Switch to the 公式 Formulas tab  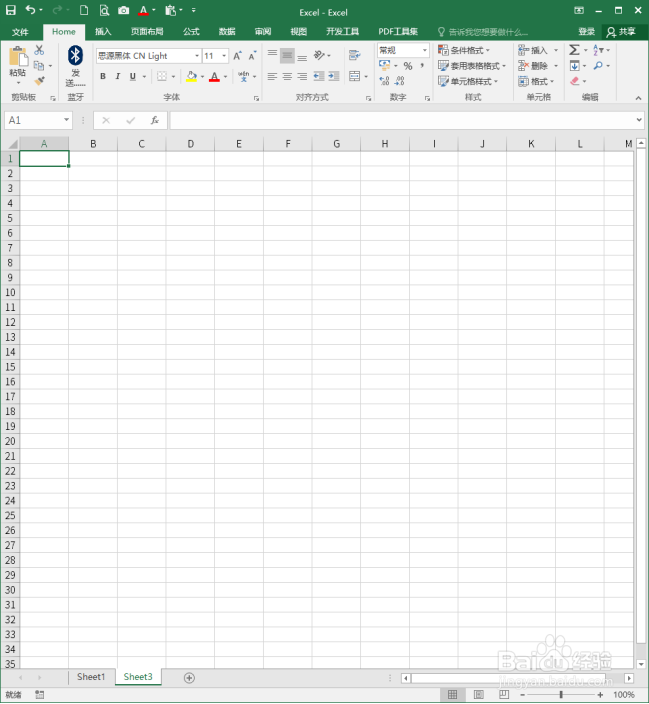191,31
